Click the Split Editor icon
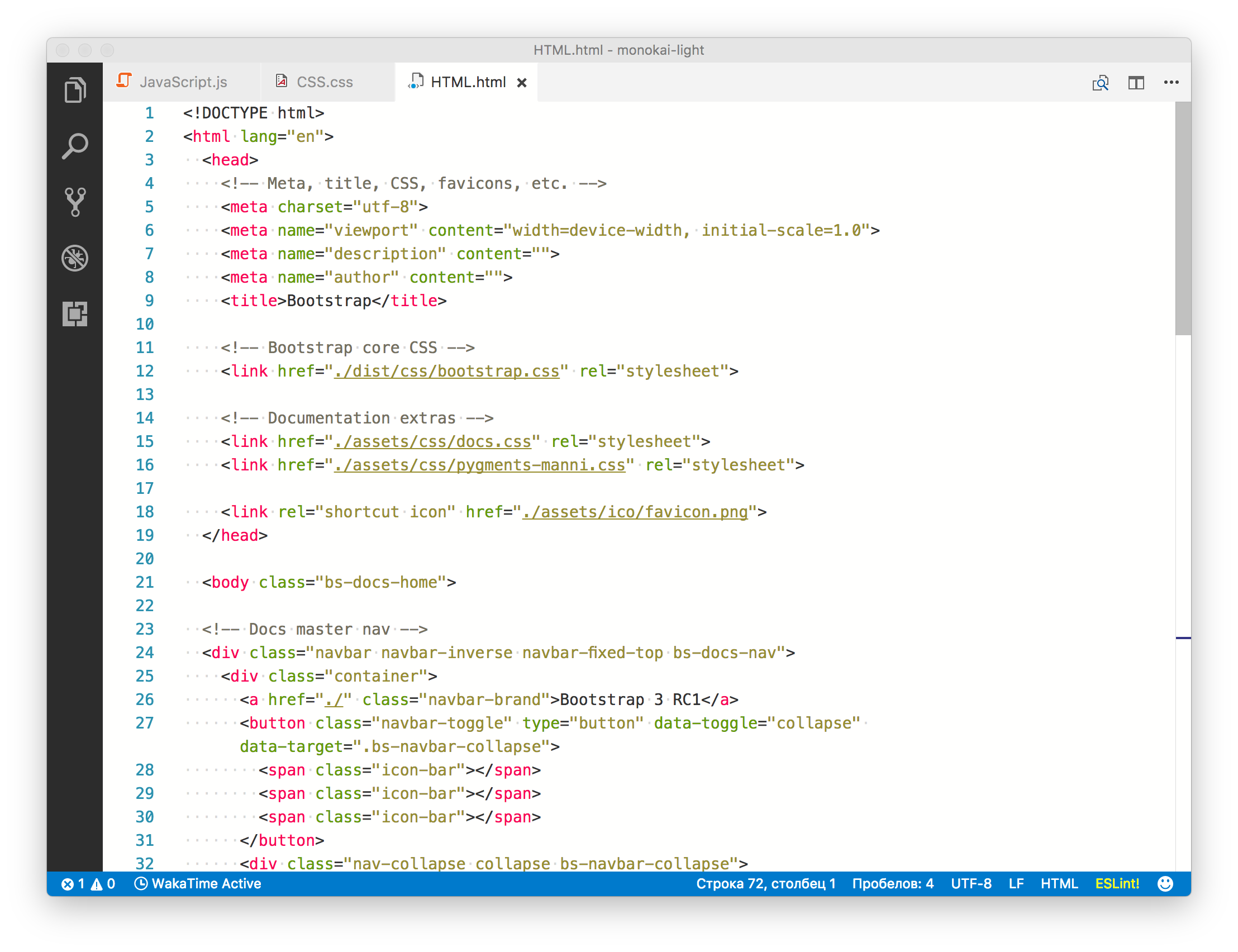 point(1135,83)
